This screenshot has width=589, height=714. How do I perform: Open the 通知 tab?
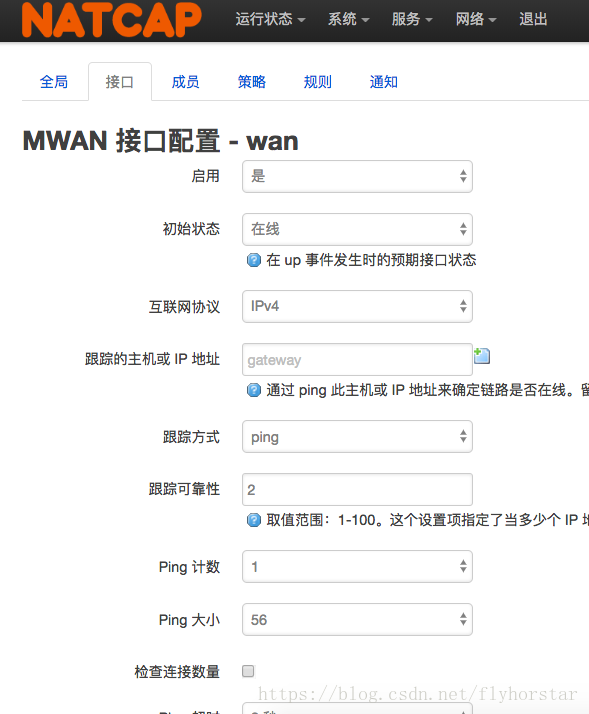pyautogui.click(x=384, y=82)
